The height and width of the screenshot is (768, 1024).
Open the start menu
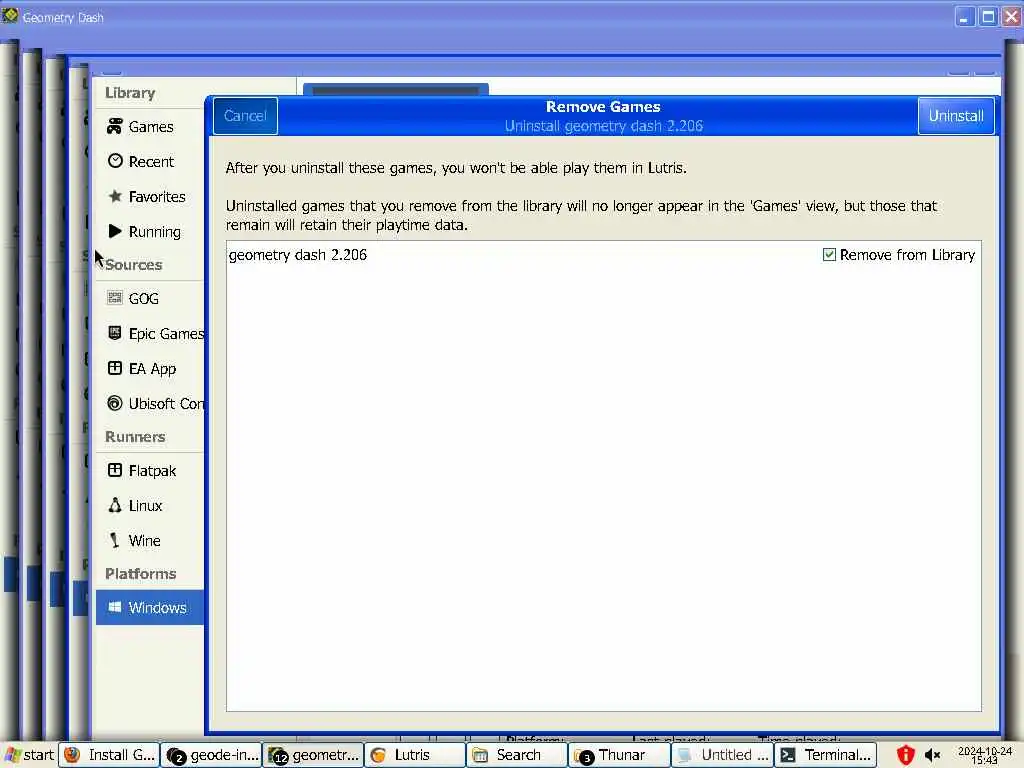tap(29, 755)
